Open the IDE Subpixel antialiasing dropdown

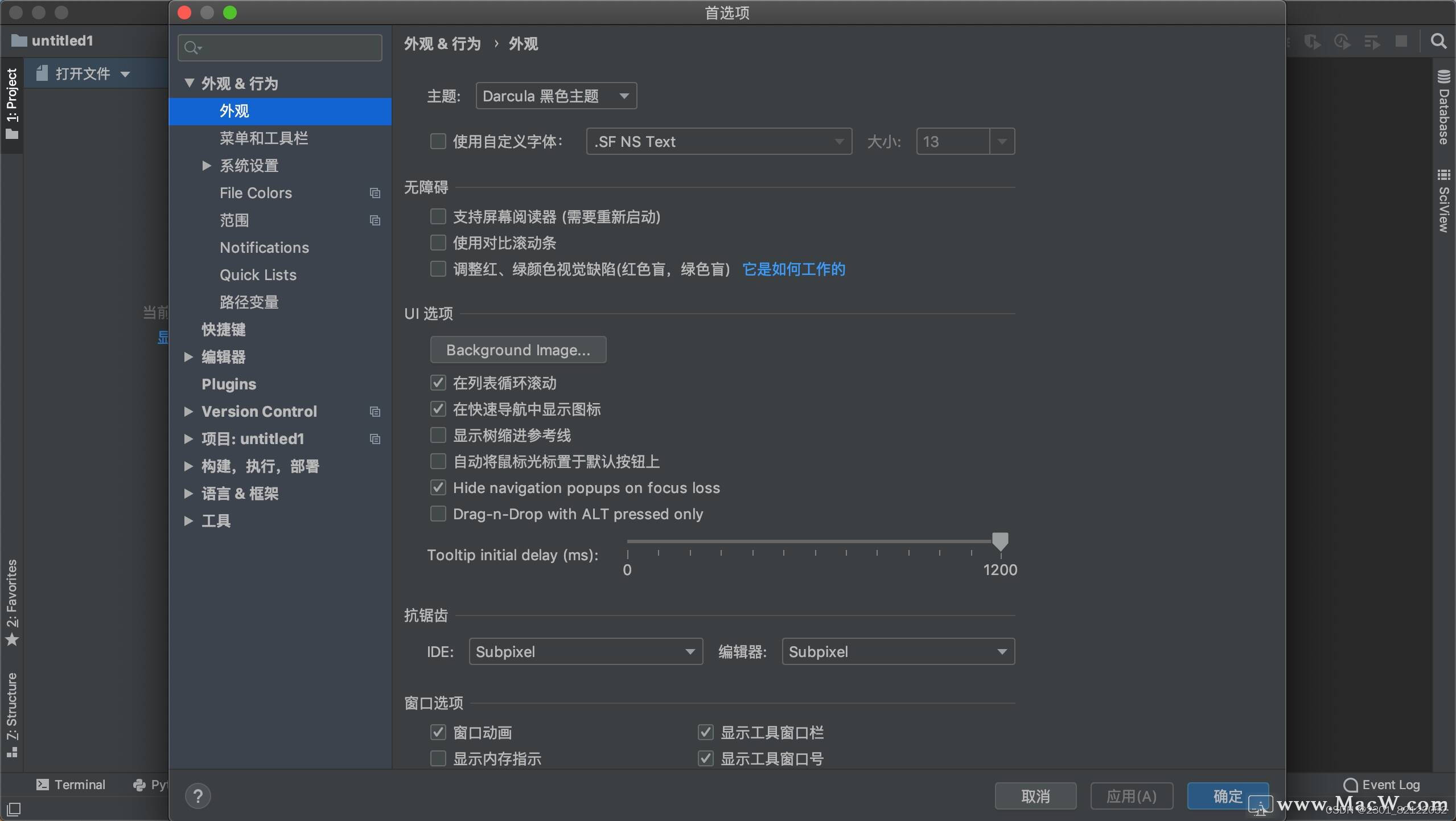[585, 651]
